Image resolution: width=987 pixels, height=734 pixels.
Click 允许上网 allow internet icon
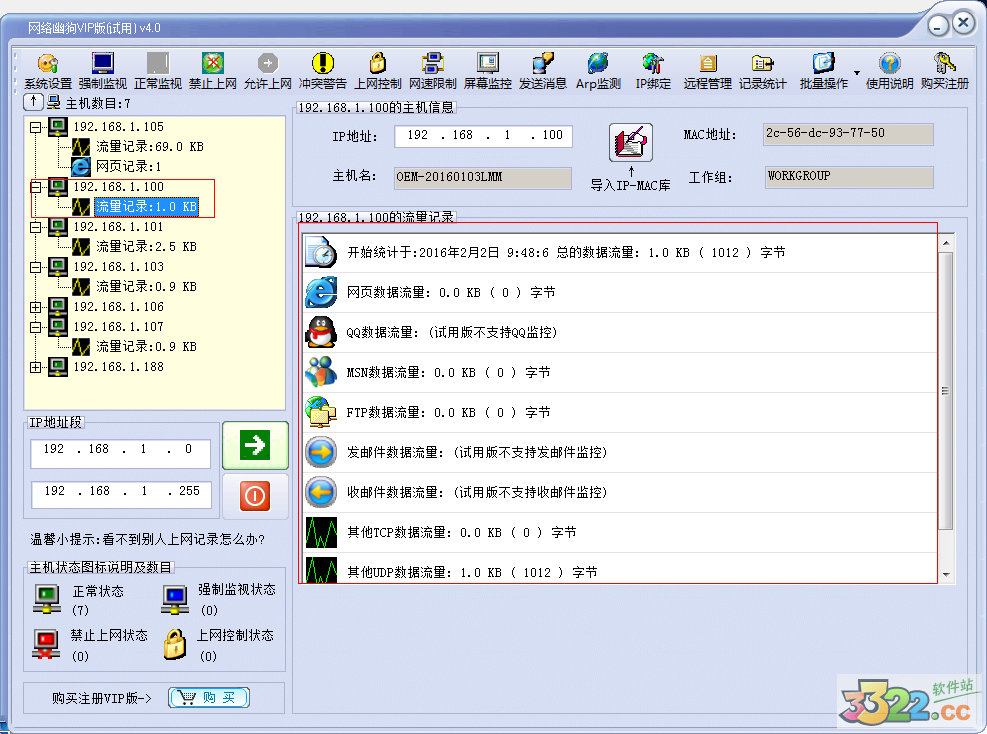click(x=268, y=71)
